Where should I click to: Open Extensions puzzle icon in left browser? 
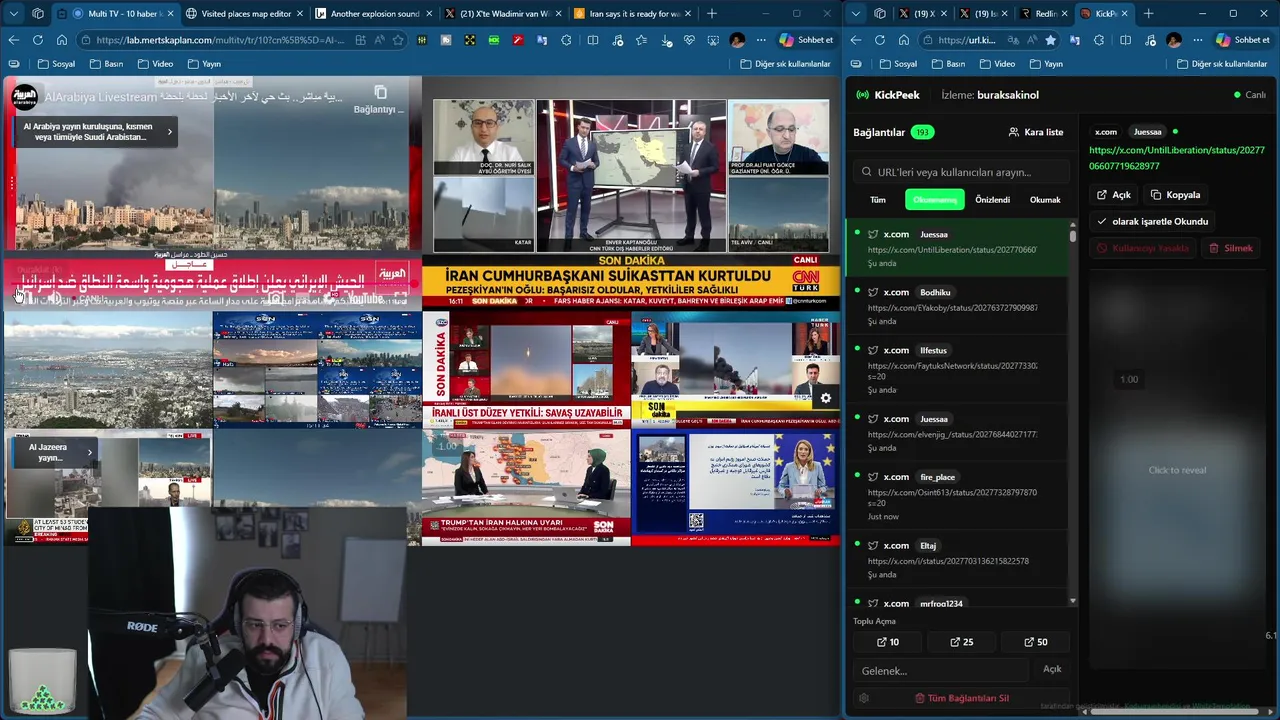568,40
